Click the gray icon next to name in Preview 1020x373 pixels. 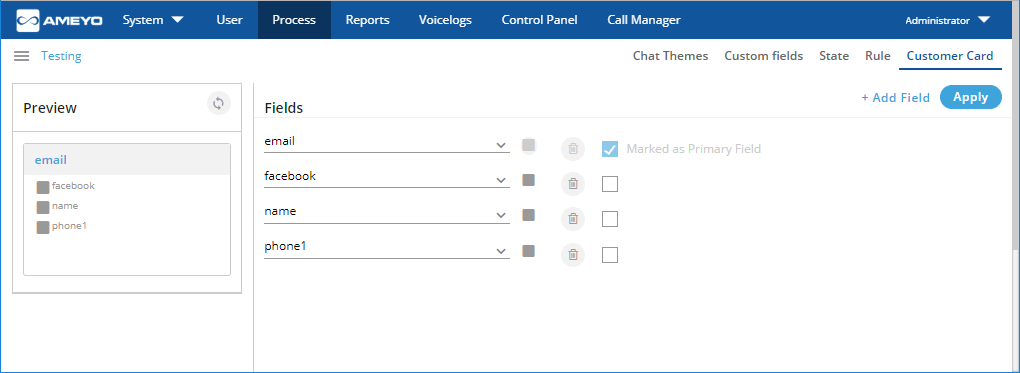tap(43, 208)
